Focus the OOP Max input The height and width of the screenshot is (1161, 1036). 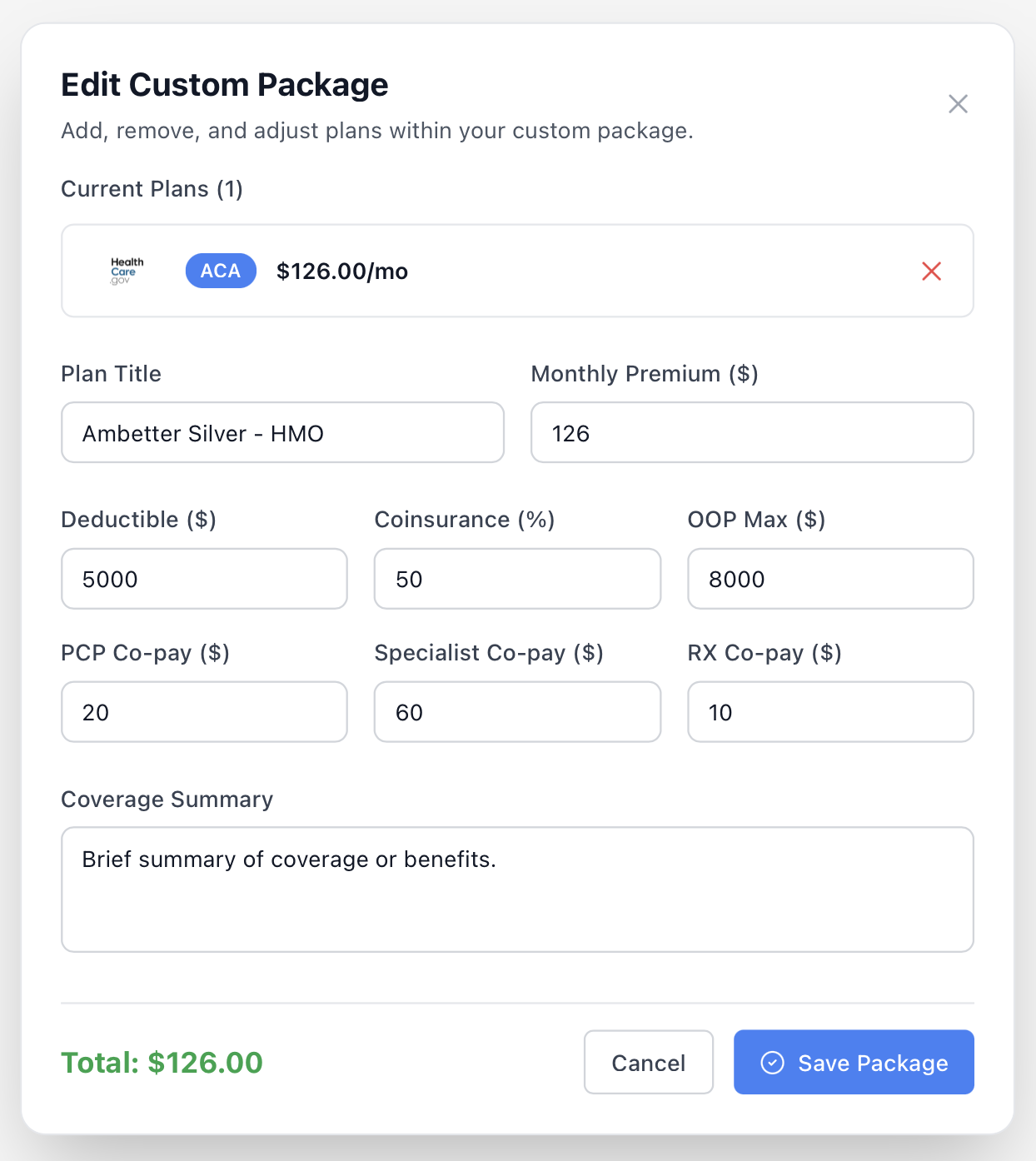[830, 579]
